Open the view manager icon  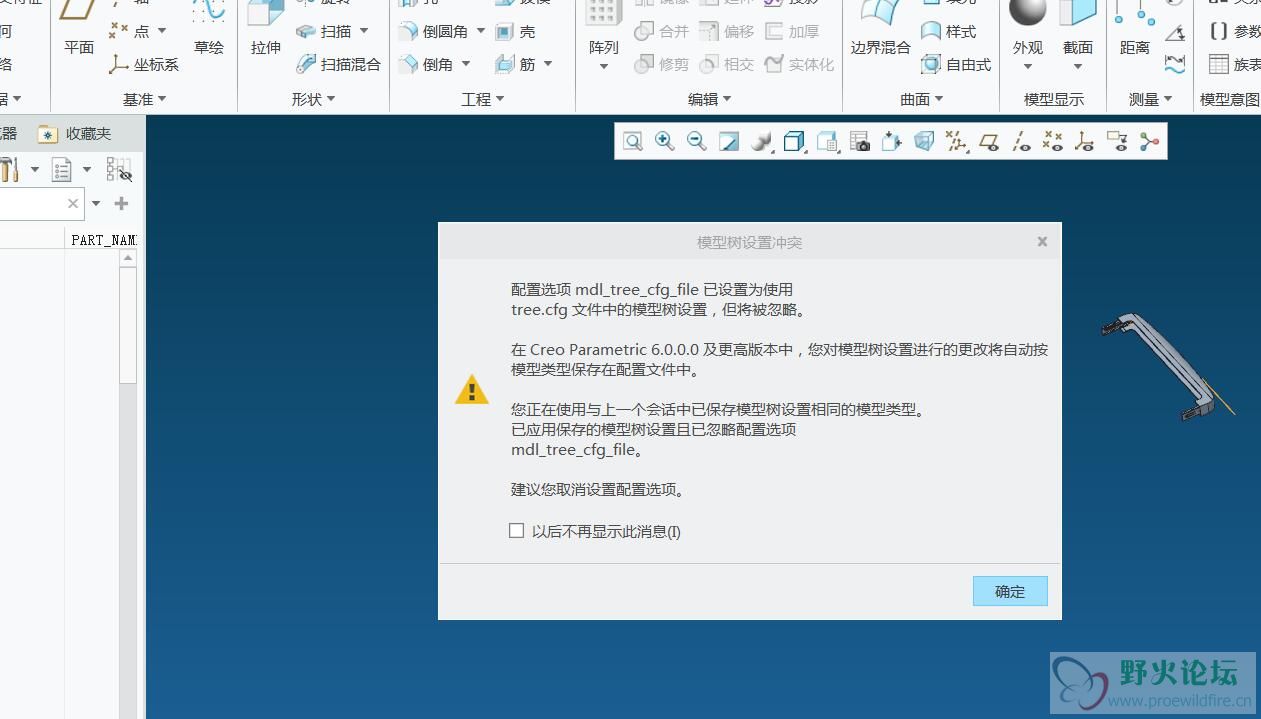tap(827, 142)
